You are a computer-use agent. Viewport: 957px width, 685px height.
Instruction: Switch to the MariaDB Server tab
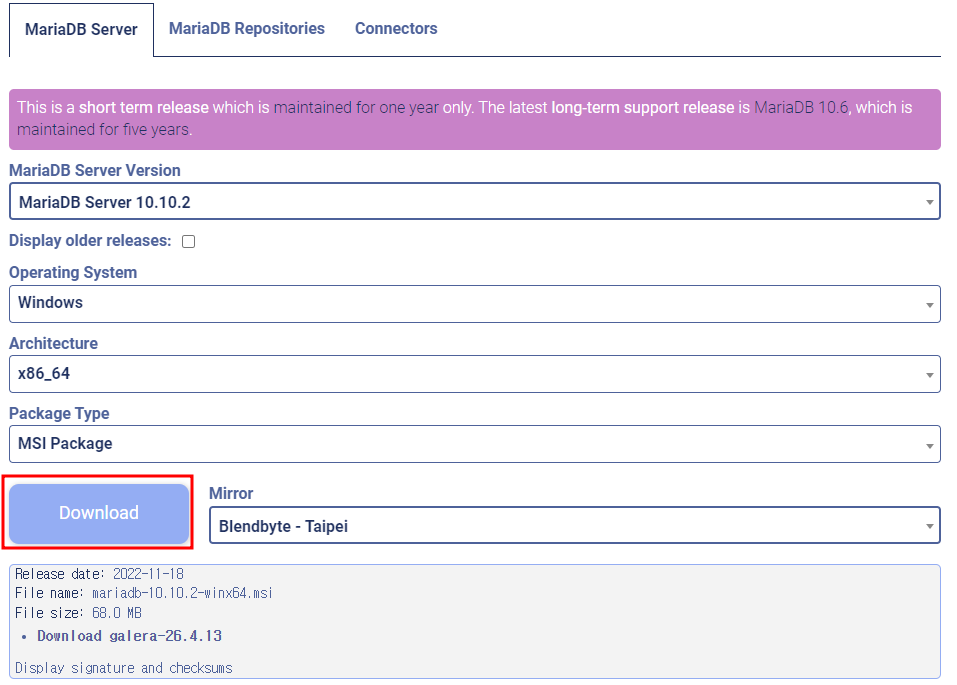coord(81,29)
